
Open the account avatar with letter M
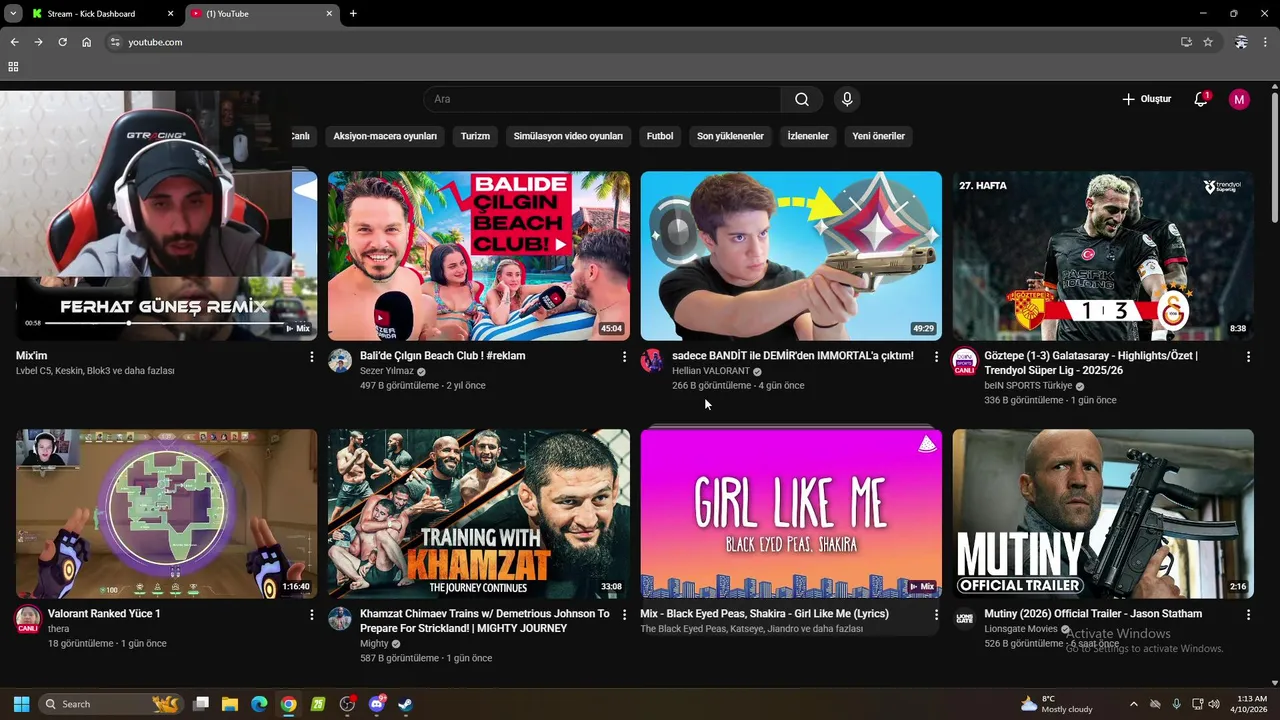pos(1239,99)
